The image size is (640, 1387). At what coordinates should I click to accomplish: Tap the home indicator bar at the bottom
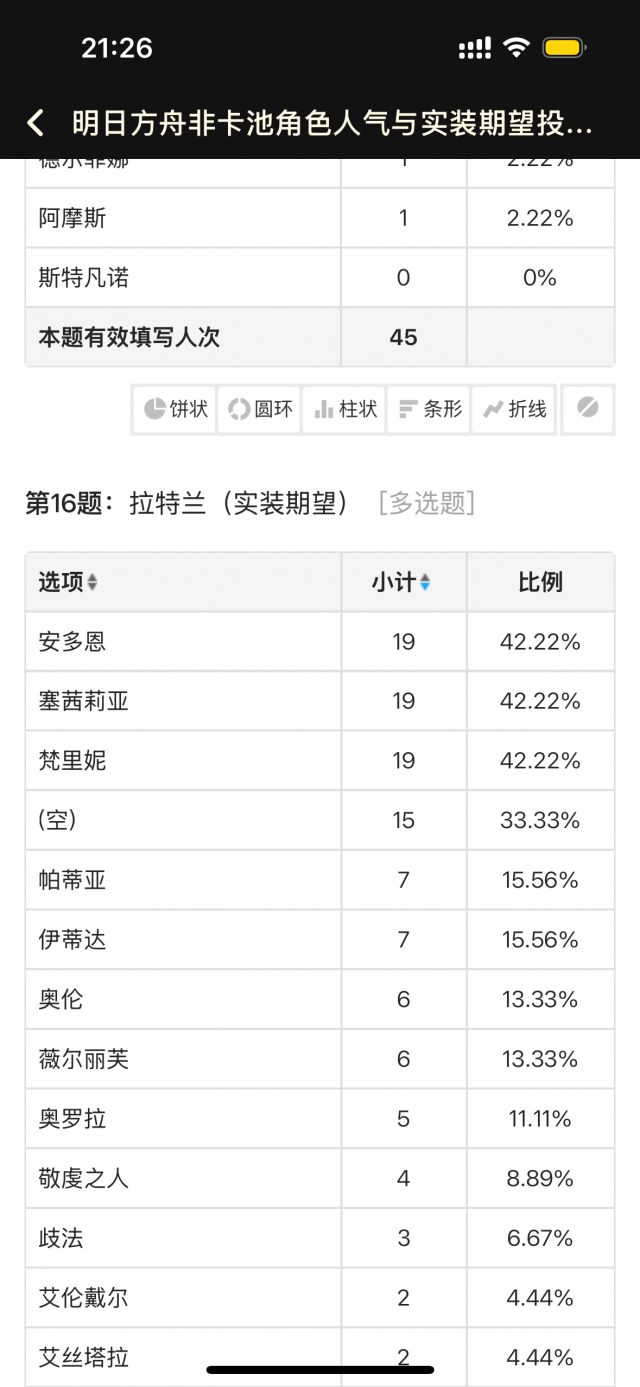tap(320, 1369)
